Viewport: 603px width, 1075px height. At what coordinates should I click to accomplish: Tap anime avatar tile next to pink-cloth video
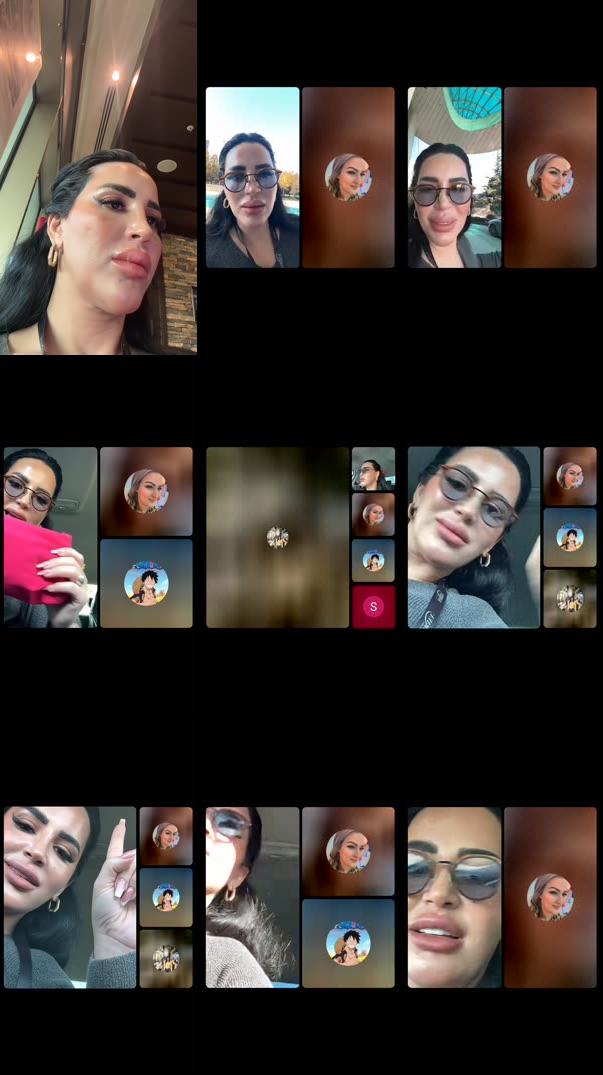(x=146, y=583)
